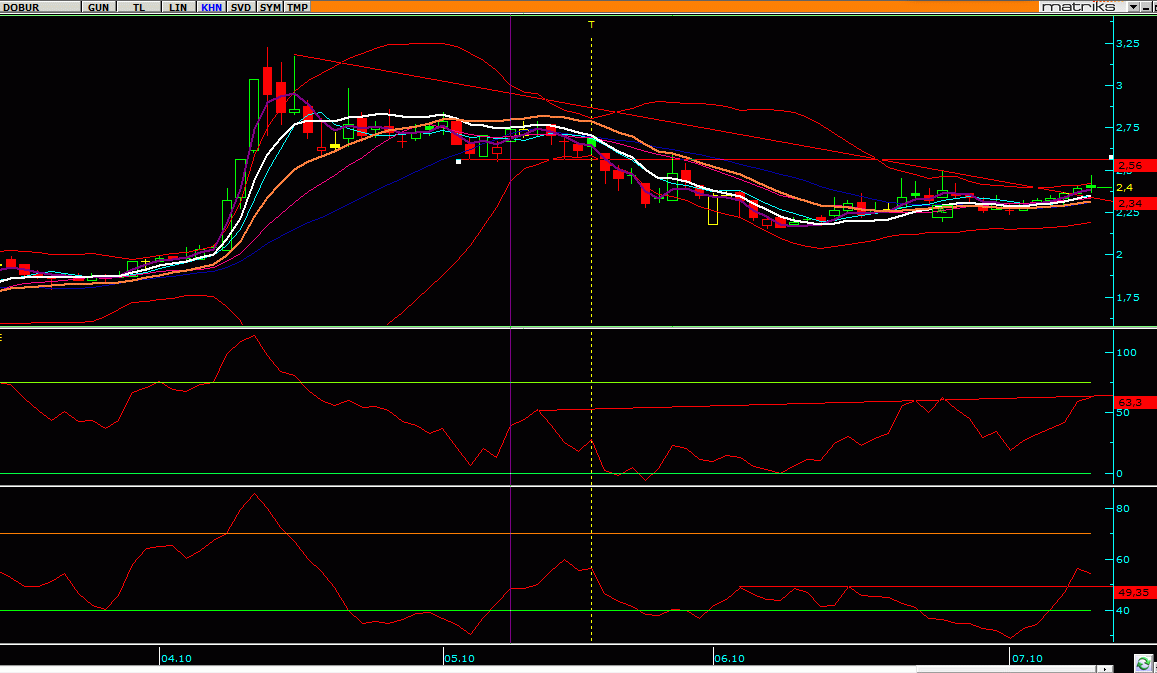Minimize the chart window

1145,7
